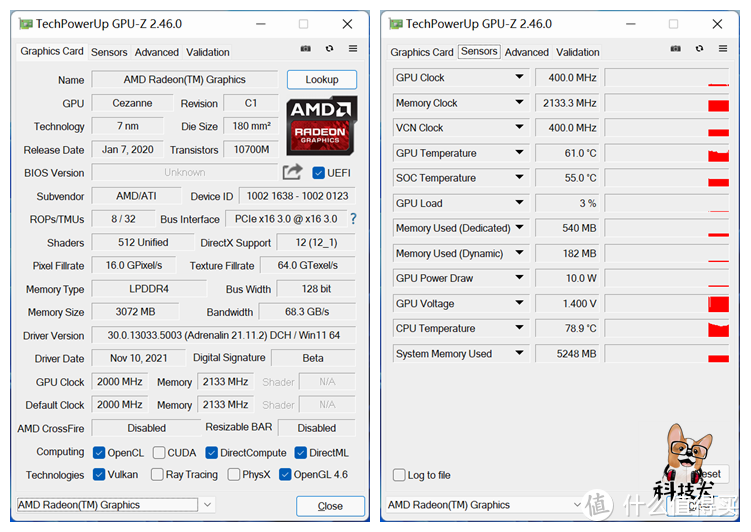Toggle the Vulkan checkbox
Viewport: 751px width, 532px height.
[x=99, y=475]
